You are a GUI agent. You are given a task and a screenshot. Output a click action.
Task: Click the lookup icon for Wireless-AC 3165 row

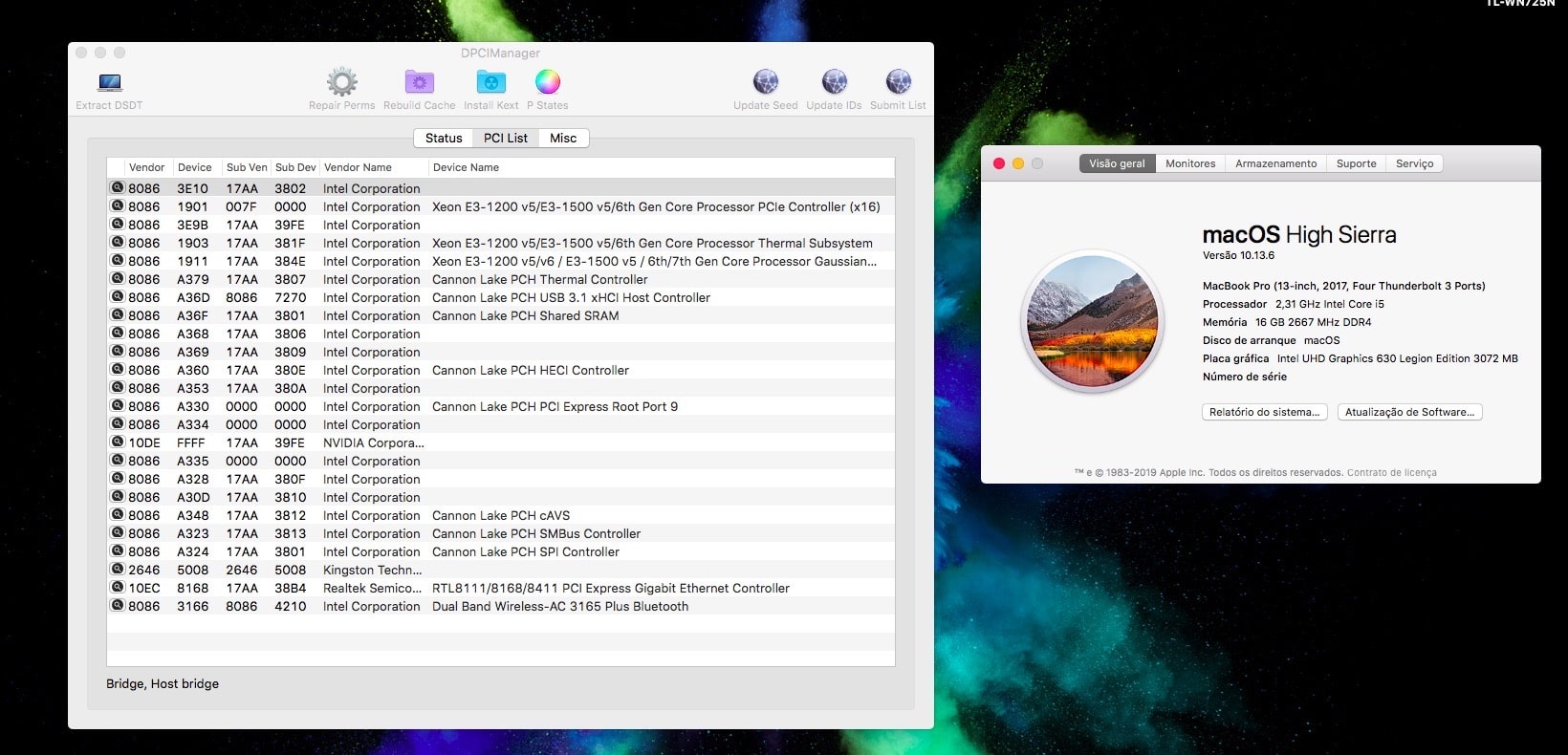pos(118,606)
